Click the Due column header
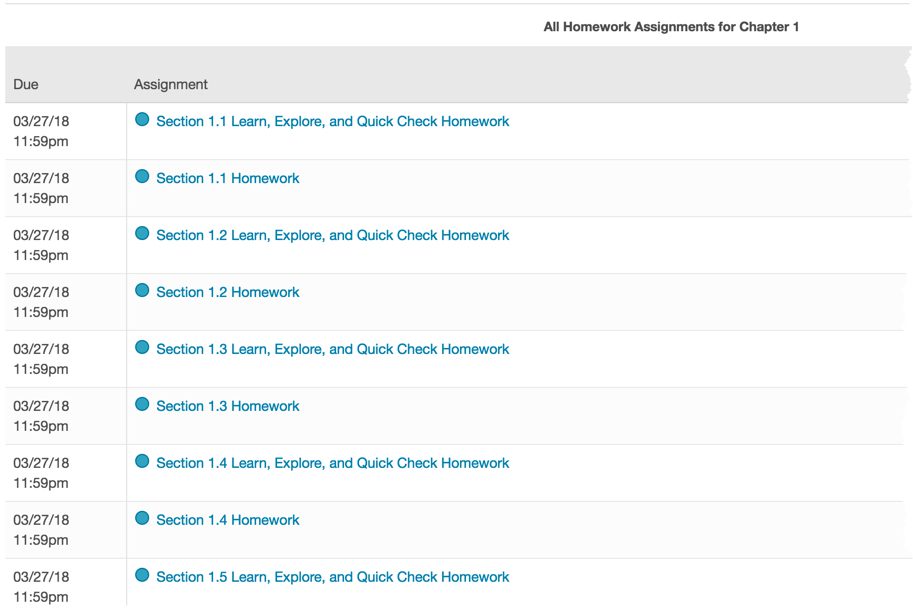The height and width of the screenshot is (614, 913). tap(24, 84)
